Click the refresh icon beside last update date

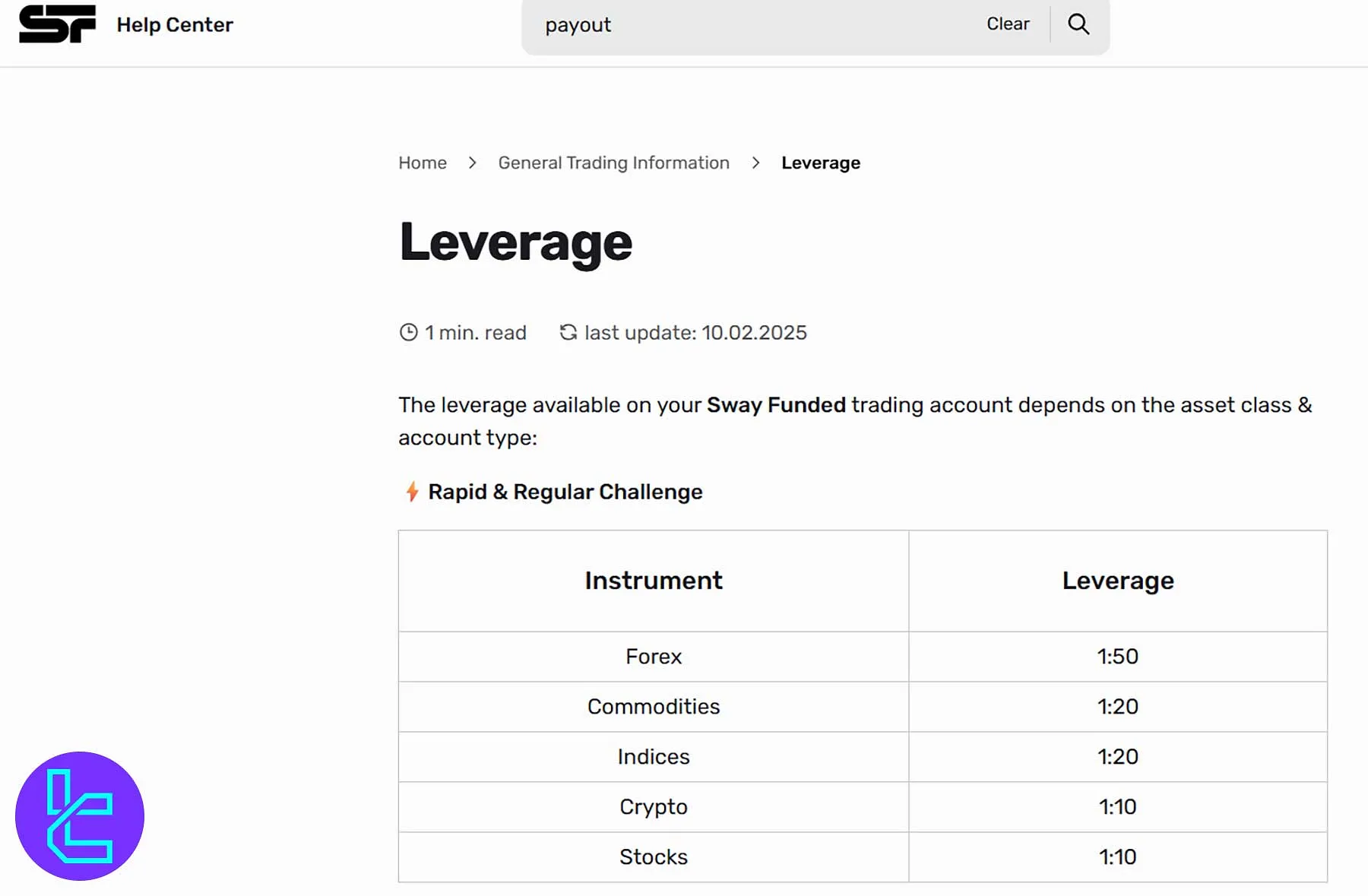pos(568,332)
